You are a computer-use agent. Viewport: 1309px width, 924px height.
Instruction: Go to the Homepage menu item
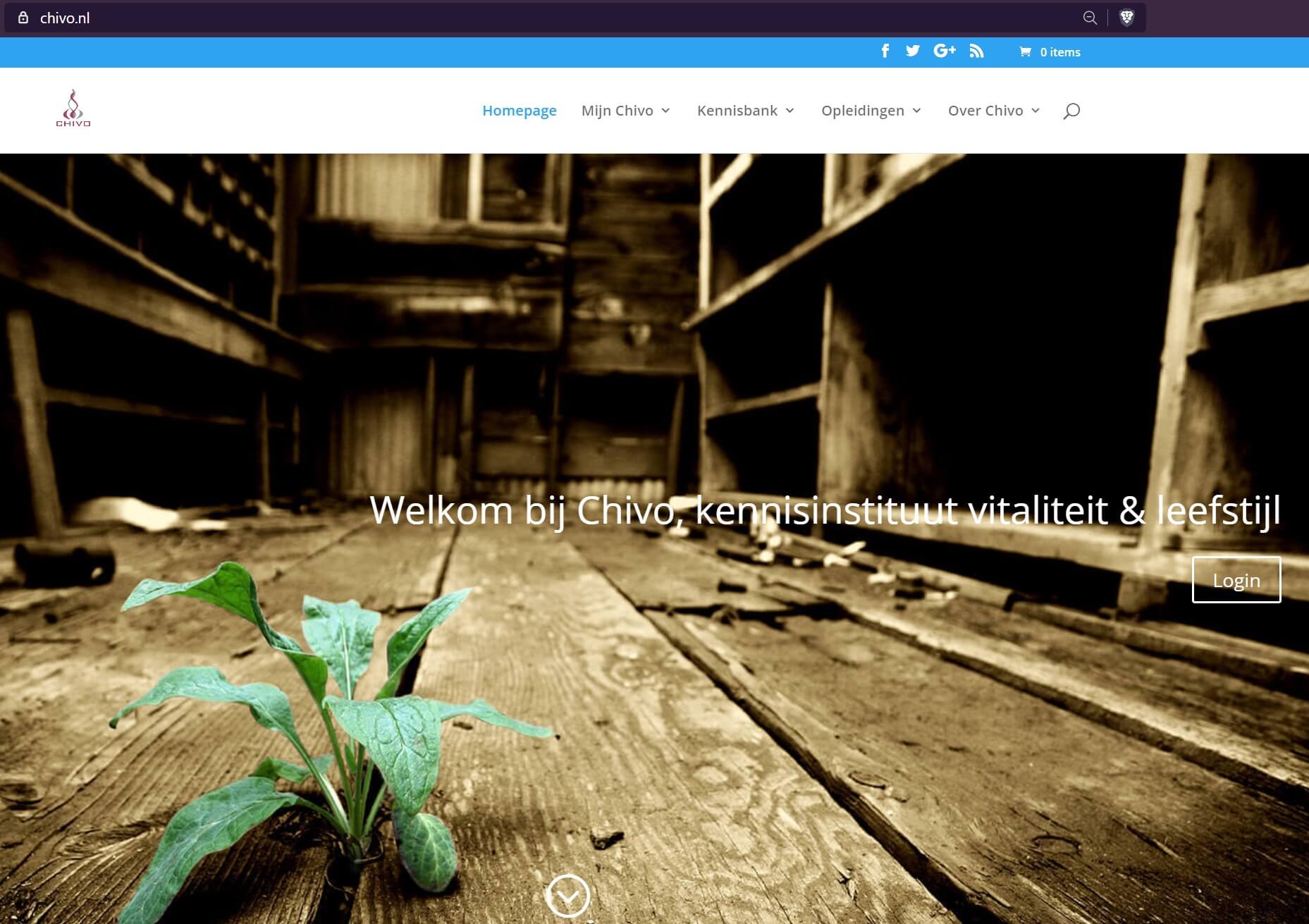(520, 111)
